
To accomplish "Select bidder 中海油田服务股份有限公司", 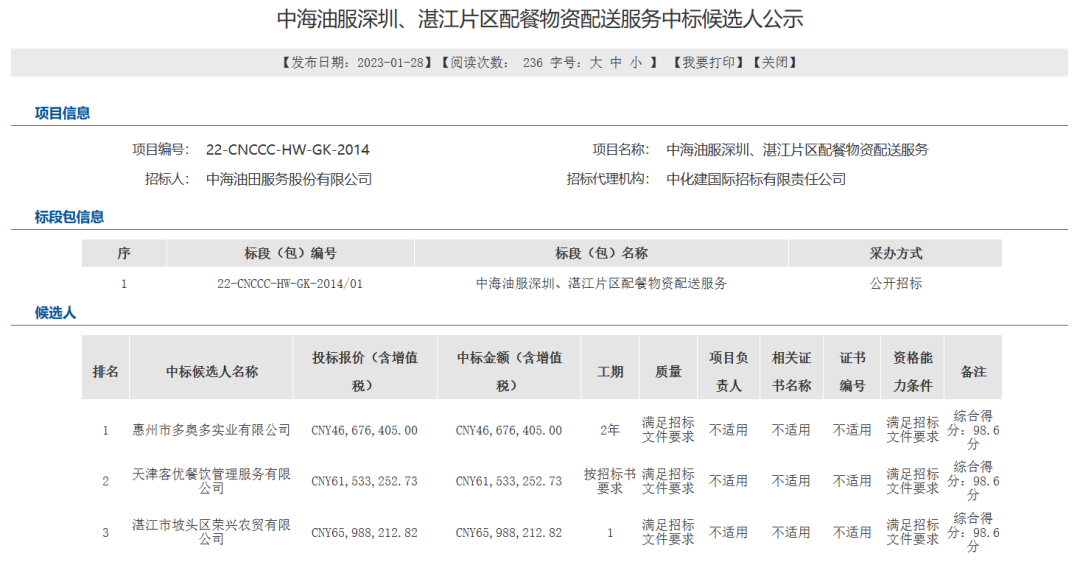I will coord(289,179).
